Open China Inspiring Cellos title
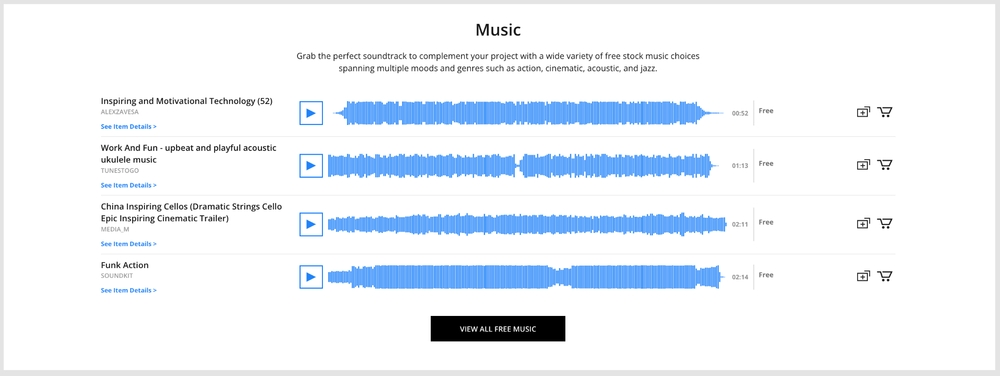This screenshot has height=376, width=1000. pyautogui.click(x=191, y=212)
